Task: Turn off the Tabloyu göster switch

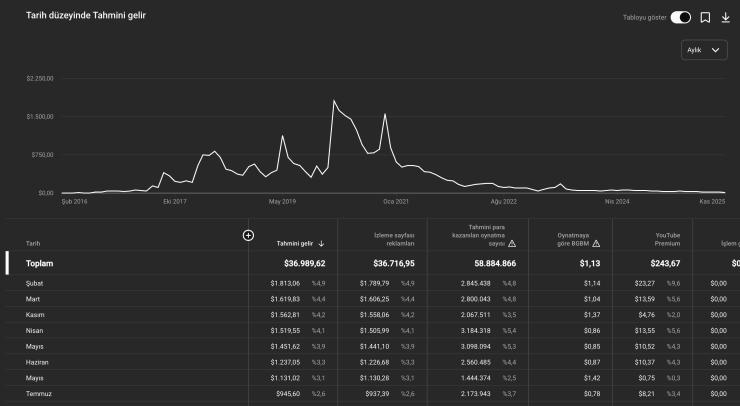Action: point(680,17)
